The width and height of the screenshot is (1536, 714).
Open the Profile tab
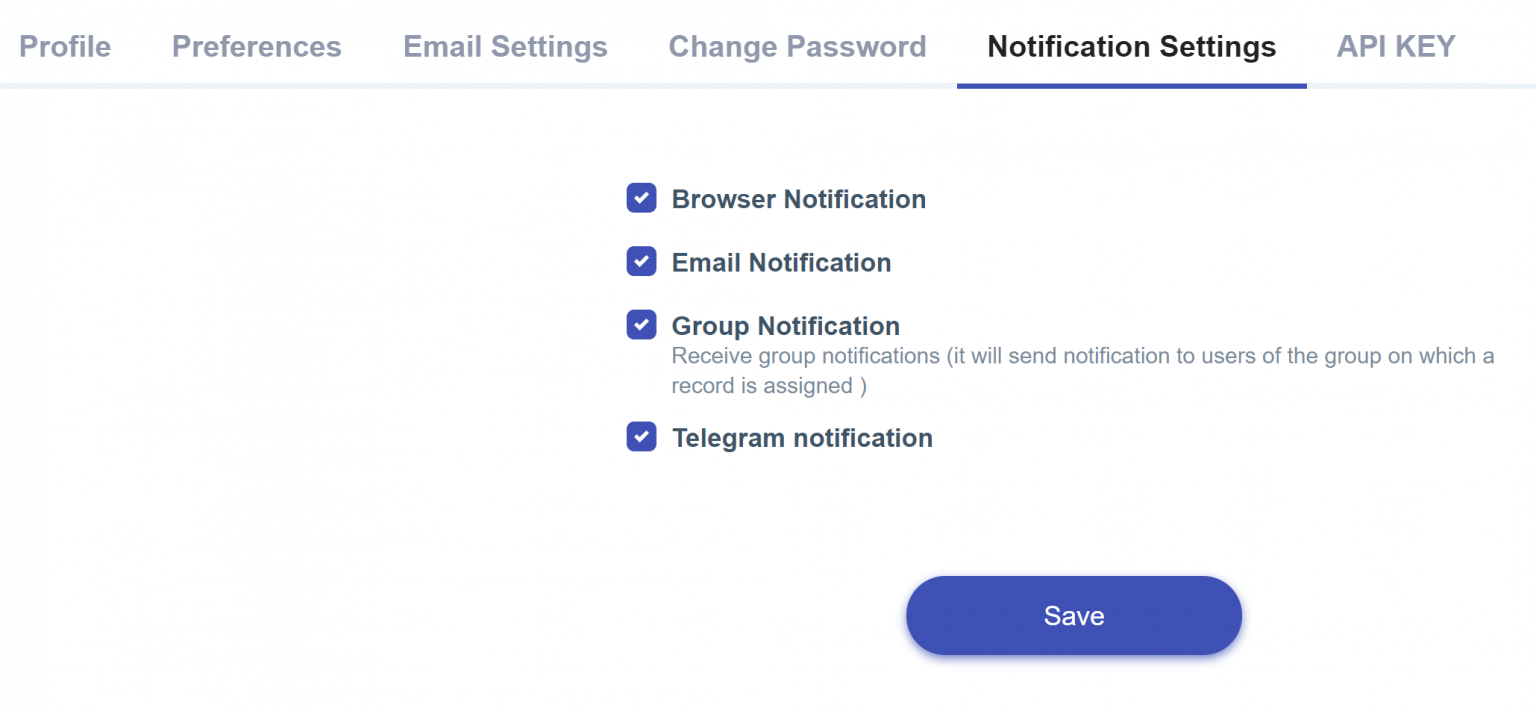(65, 47)
